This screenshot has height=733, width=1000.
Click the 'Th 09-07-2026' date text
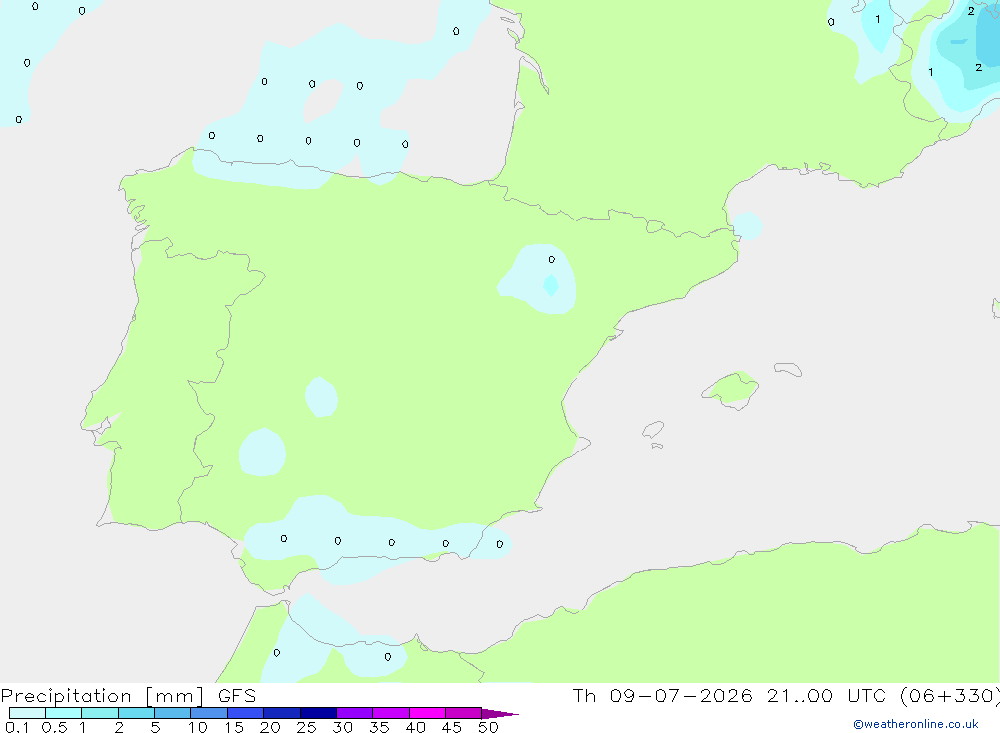click(663, 696)
